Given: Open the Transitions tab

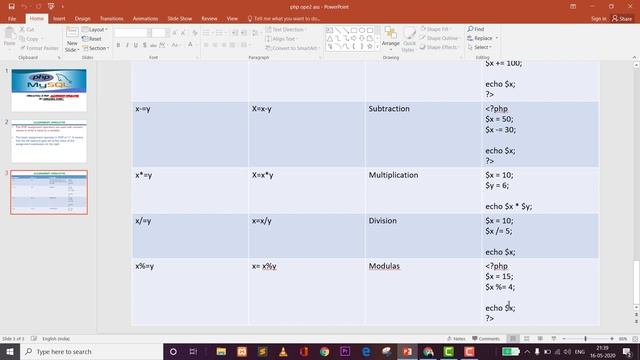Looking at the screenshot, I should click(x=111, y=19).
